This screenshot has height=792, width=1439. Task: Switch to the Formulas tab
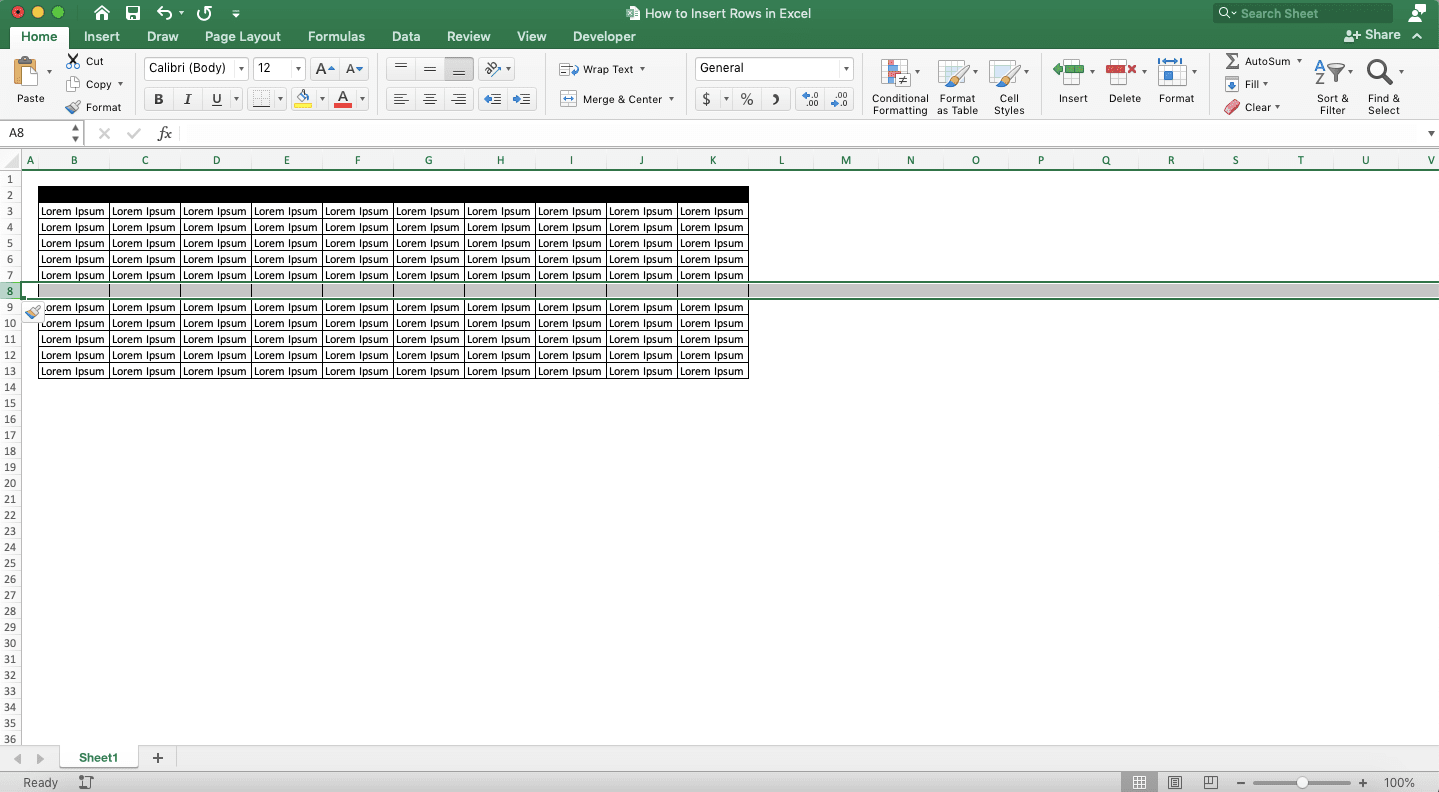click(336, 36)
